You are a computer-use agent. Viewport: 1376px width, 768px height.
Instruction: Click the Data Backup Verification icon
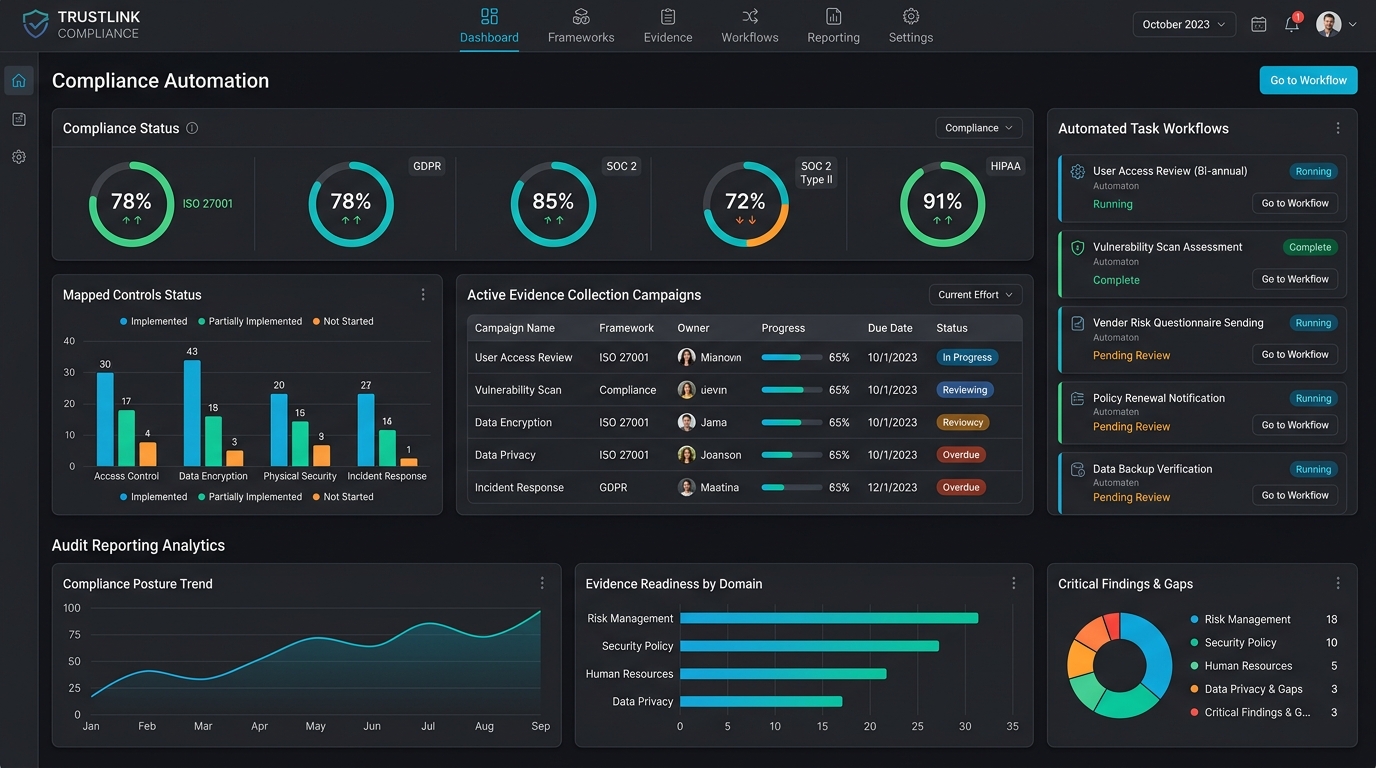[x=1077, y=469]
